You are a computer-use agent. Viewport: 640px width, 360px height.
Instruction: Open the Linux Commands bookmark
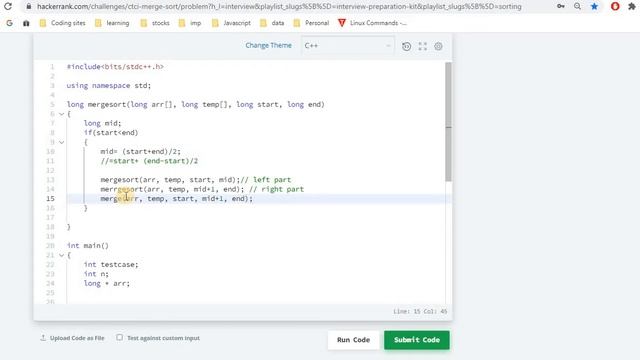click(x=372, y=23)
